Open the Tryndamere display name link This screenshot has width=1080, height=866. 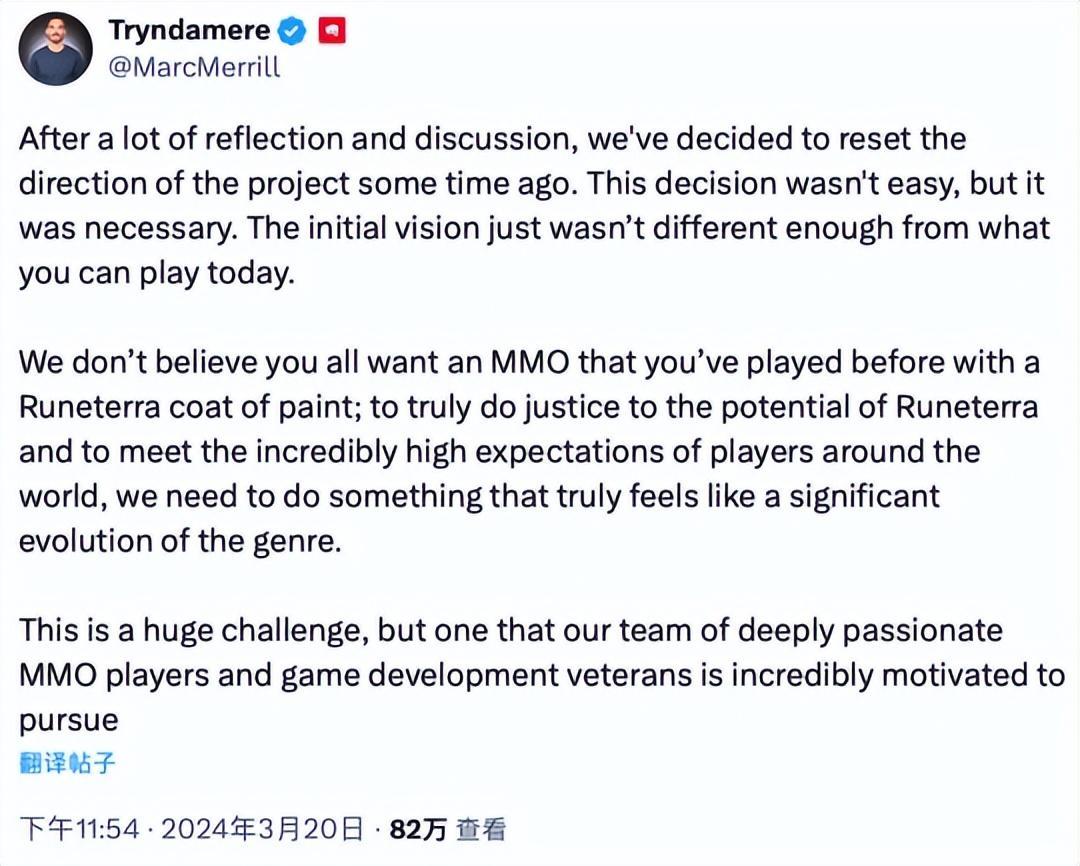point(188,30)
